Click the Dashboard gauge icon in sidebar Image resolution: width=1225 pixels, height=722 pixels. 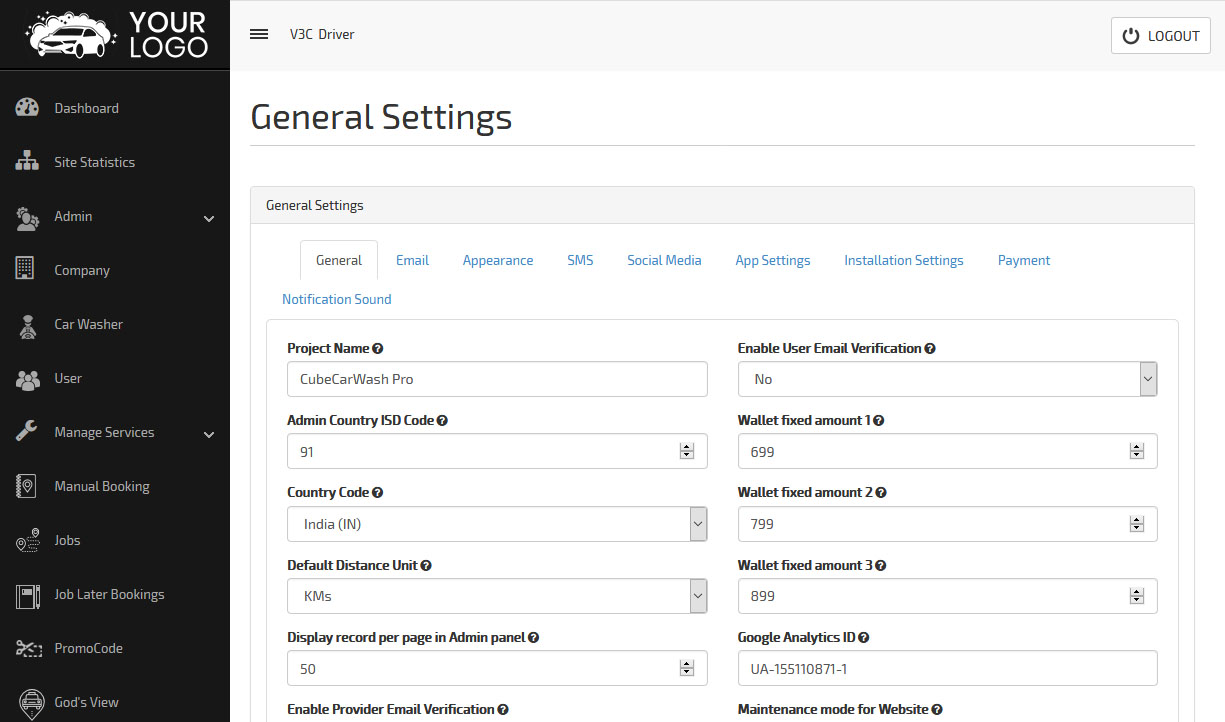tap(27, 108)
